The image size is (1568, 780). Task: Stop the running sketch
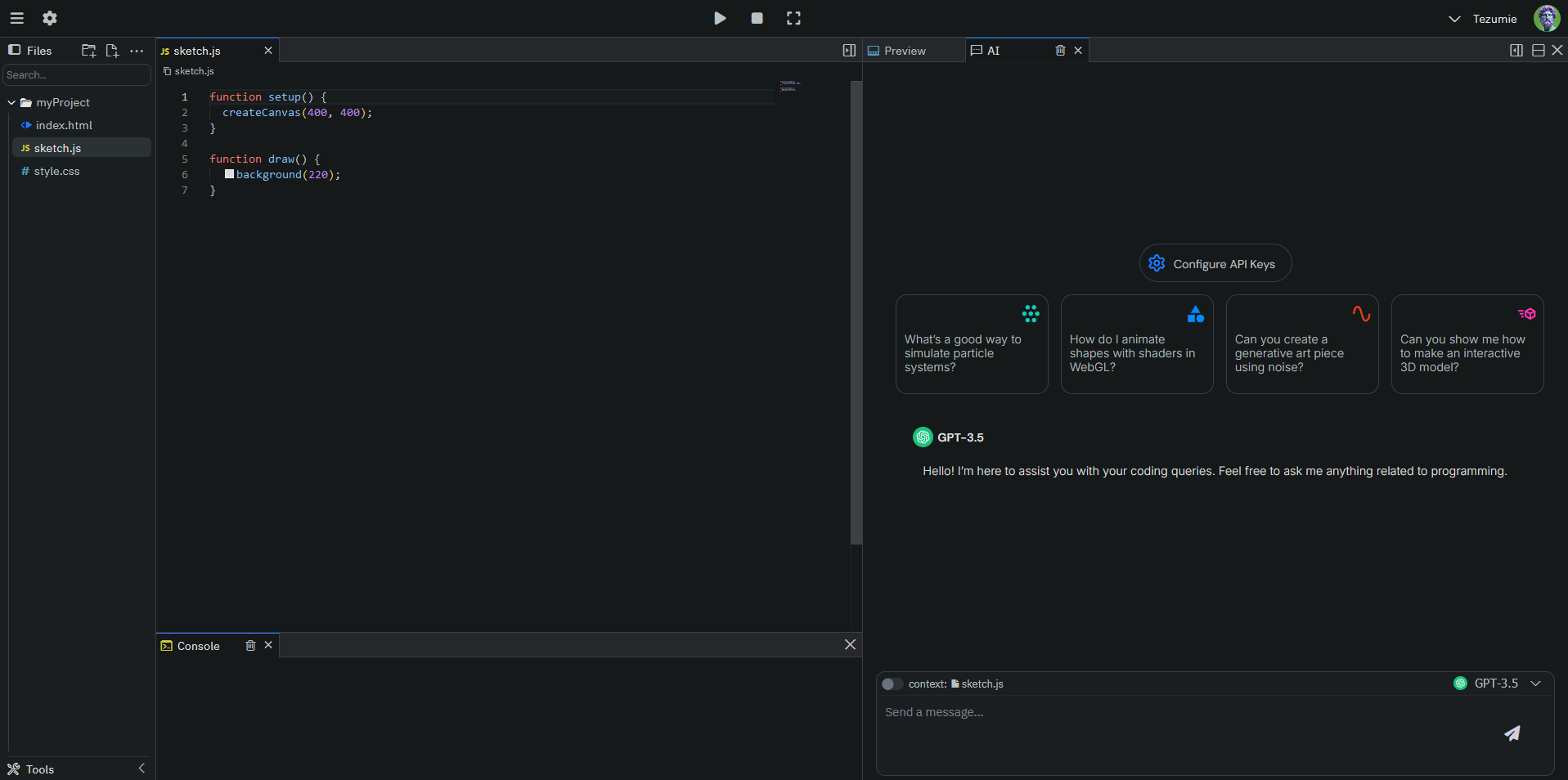click(x=757, y=18)
